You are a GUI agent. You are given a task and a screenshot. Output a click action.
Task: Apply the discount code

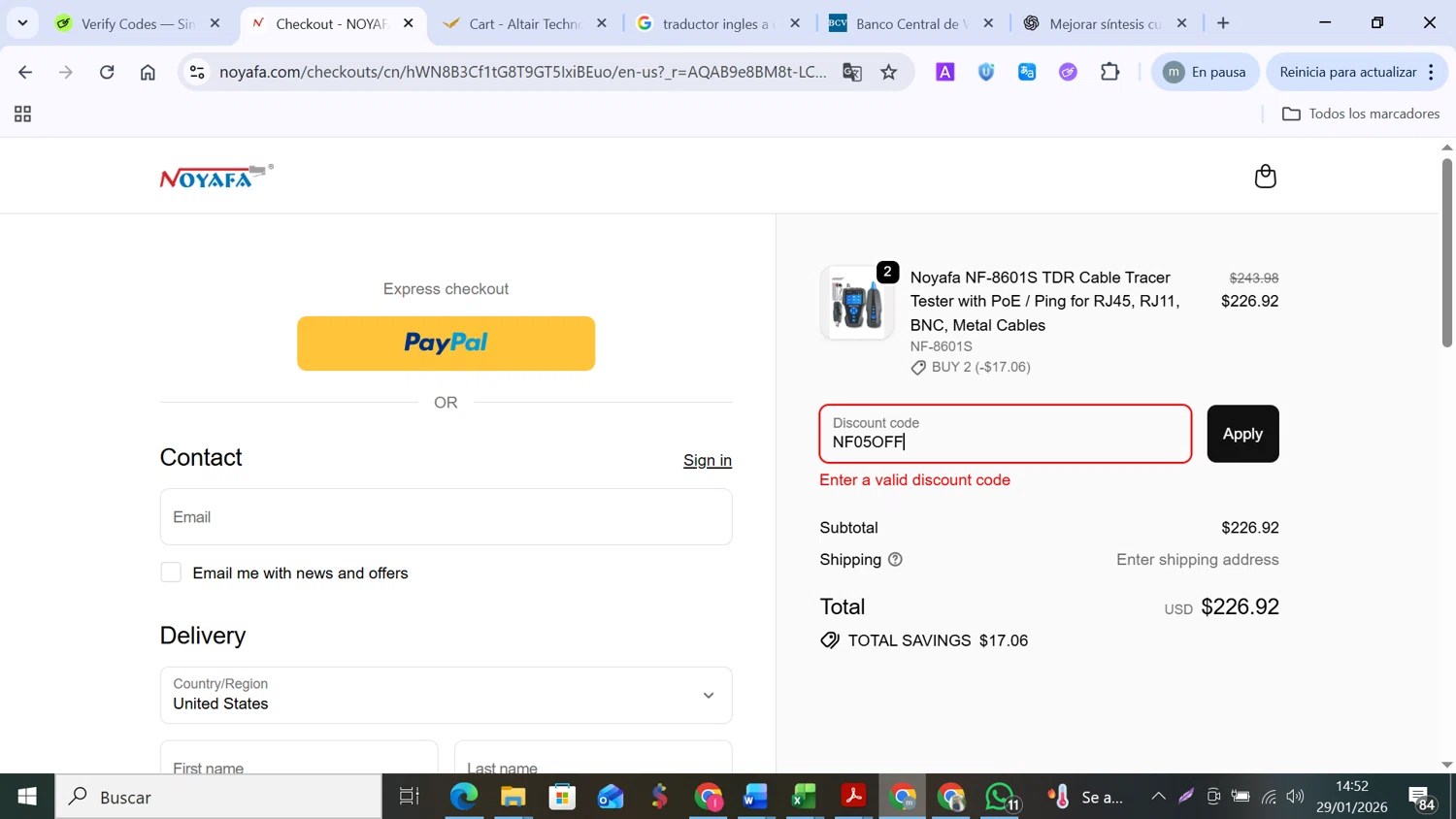(1242, 434)
